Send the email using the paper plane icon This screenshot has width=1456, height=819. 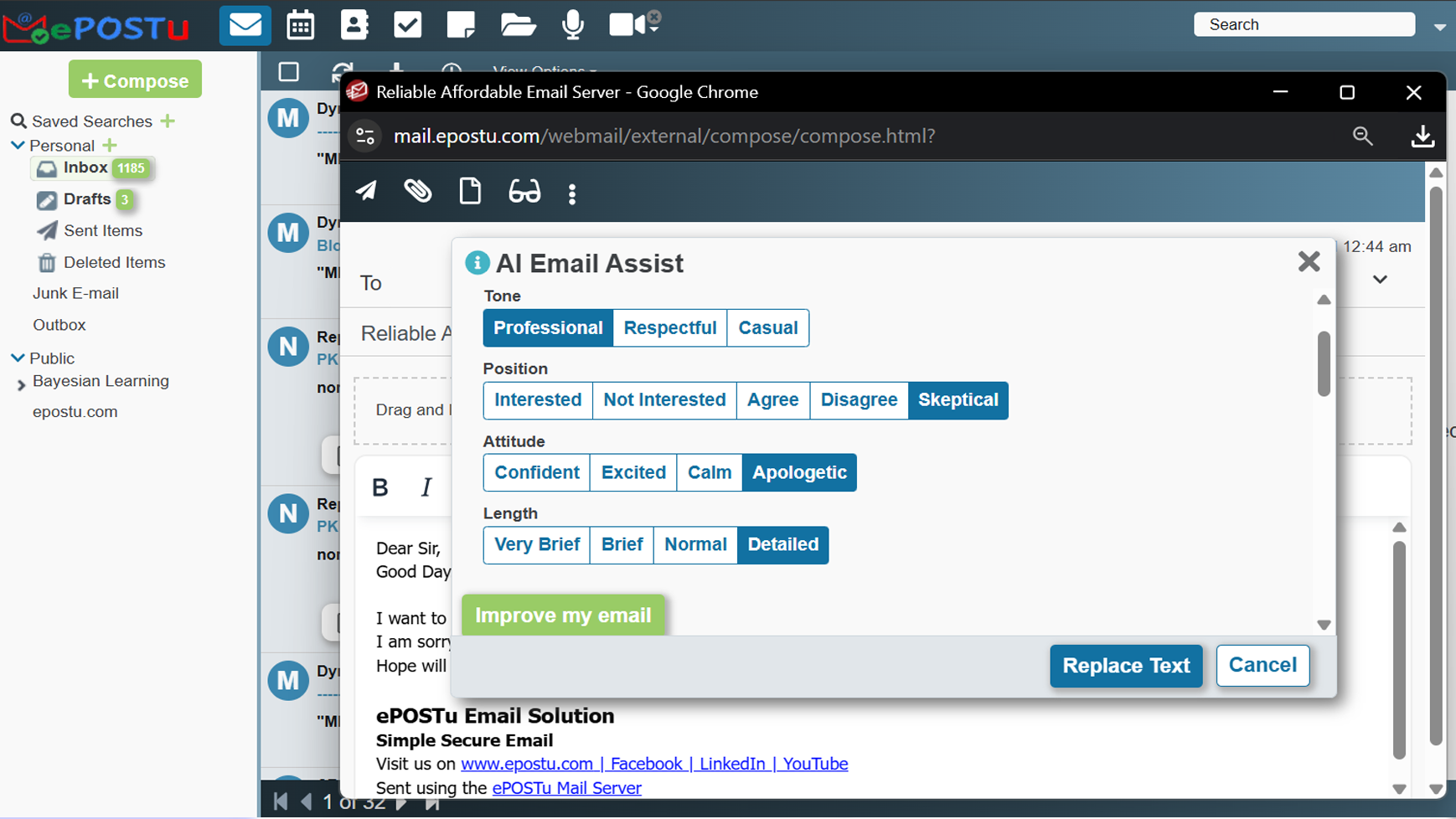coord(366,192)
